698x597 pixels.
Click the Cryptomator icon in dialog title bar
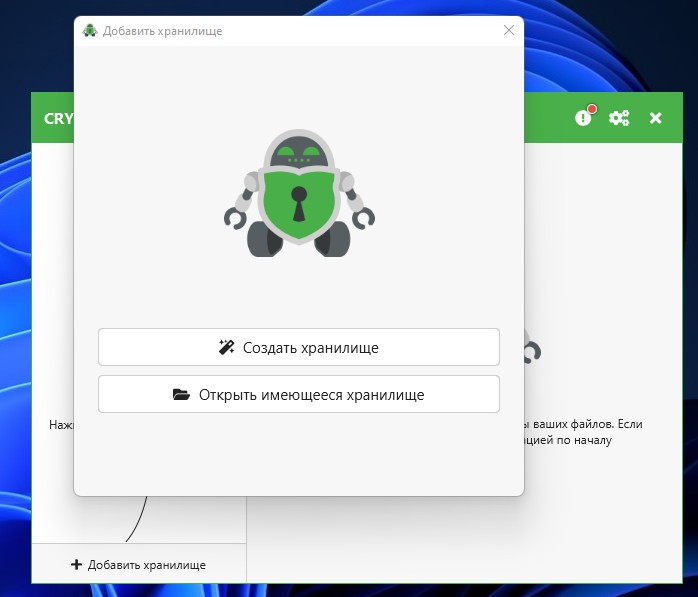click(90, 31)
